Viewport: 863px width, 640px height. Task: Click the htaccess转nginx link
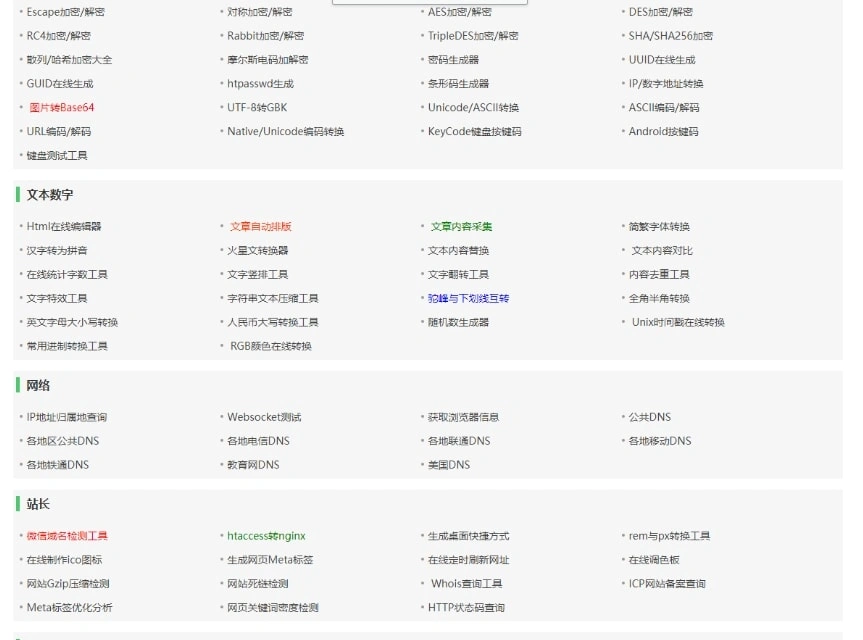266,537
